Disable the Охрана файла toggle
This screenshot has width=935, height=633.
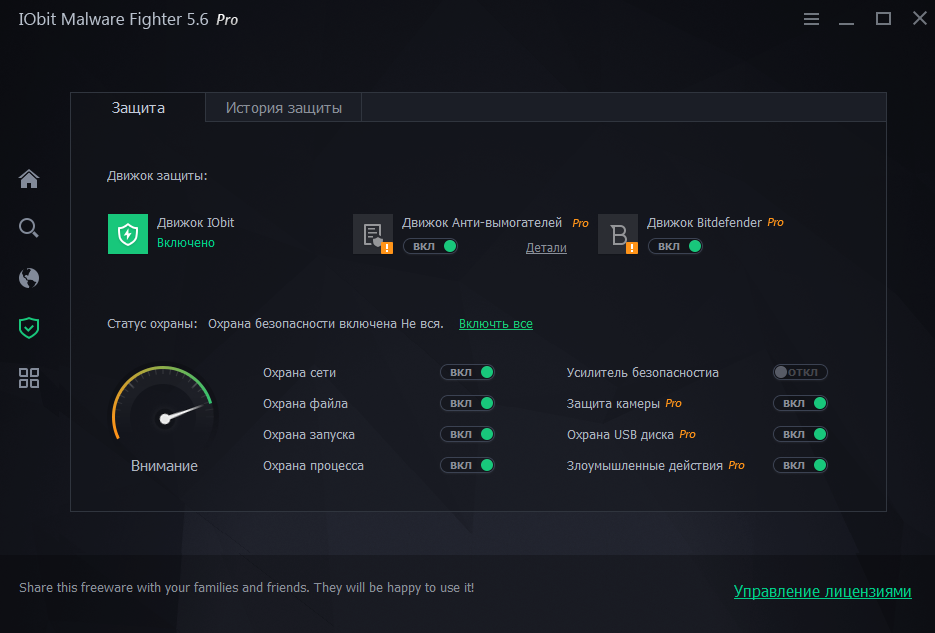click(467, 403)
